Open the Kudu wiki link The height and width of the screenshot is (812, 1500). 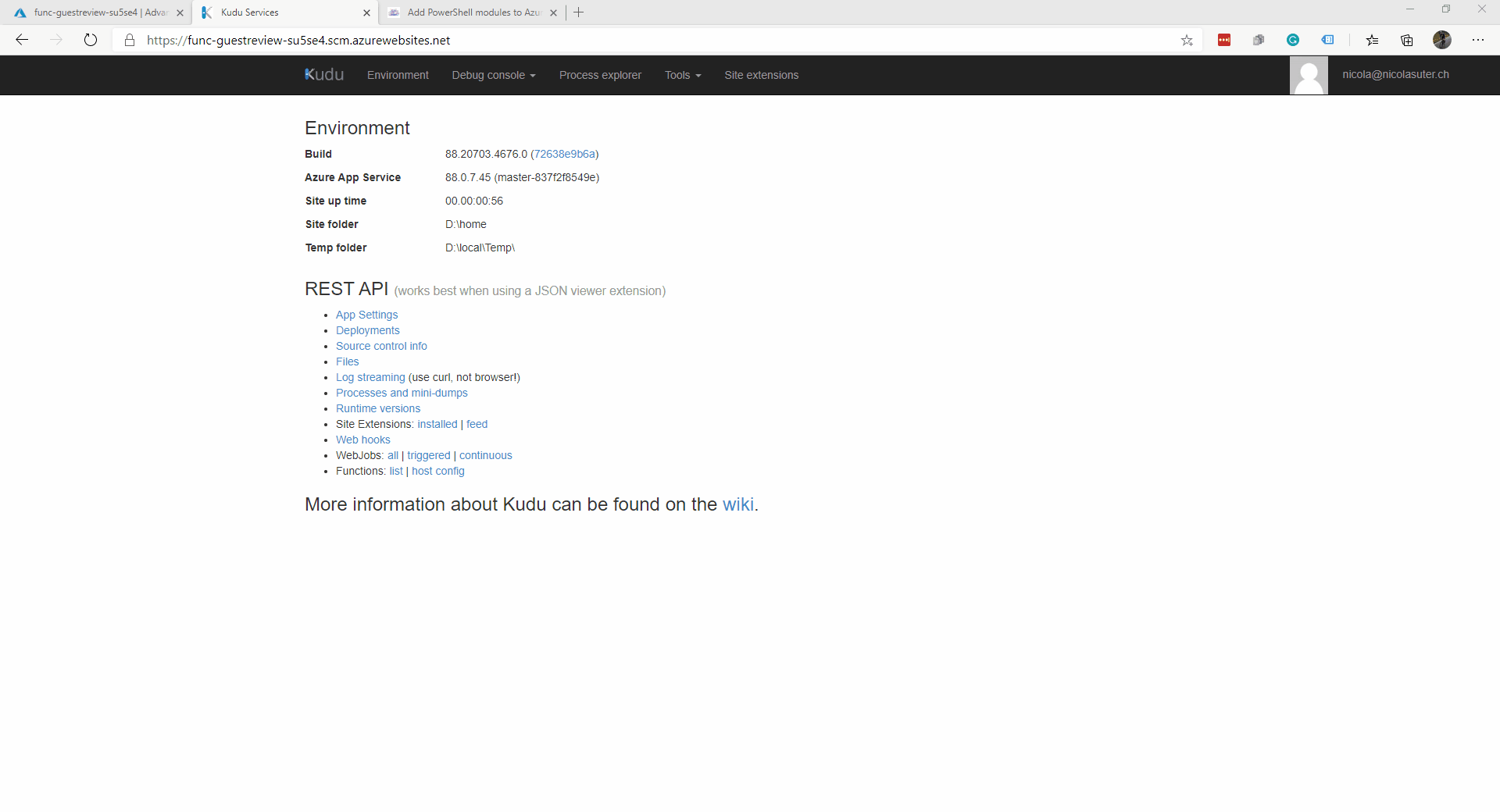click(x=738, y=504)
